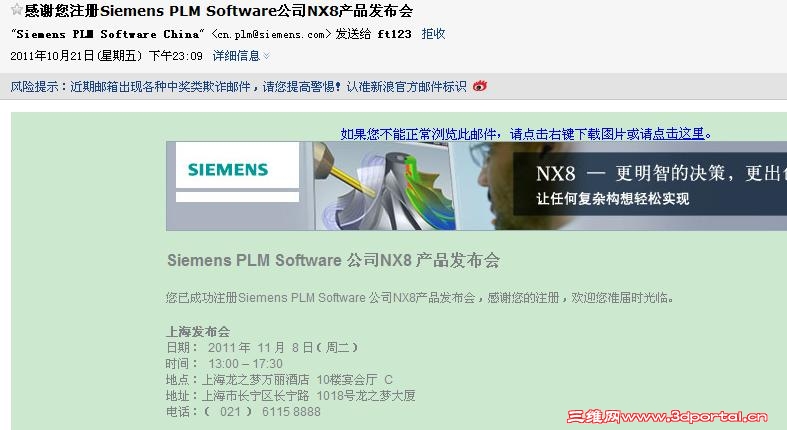The width and height of the screenshot is (787, 430).
Task: Click the email date 2011年10月21日
Action: (x=52, y=56)
